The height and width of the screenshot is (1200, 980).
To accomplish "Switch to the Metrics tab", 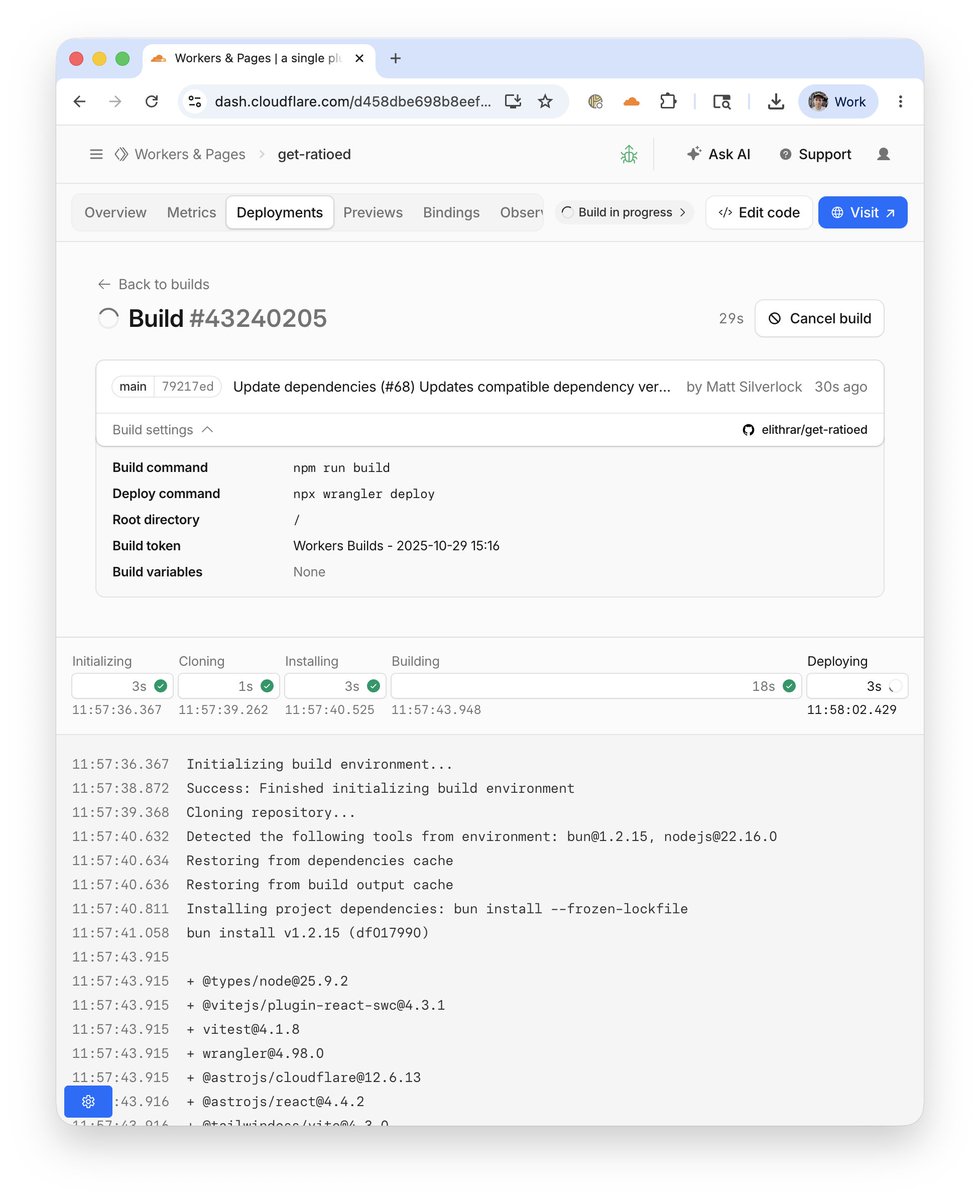I will [191, 212].
